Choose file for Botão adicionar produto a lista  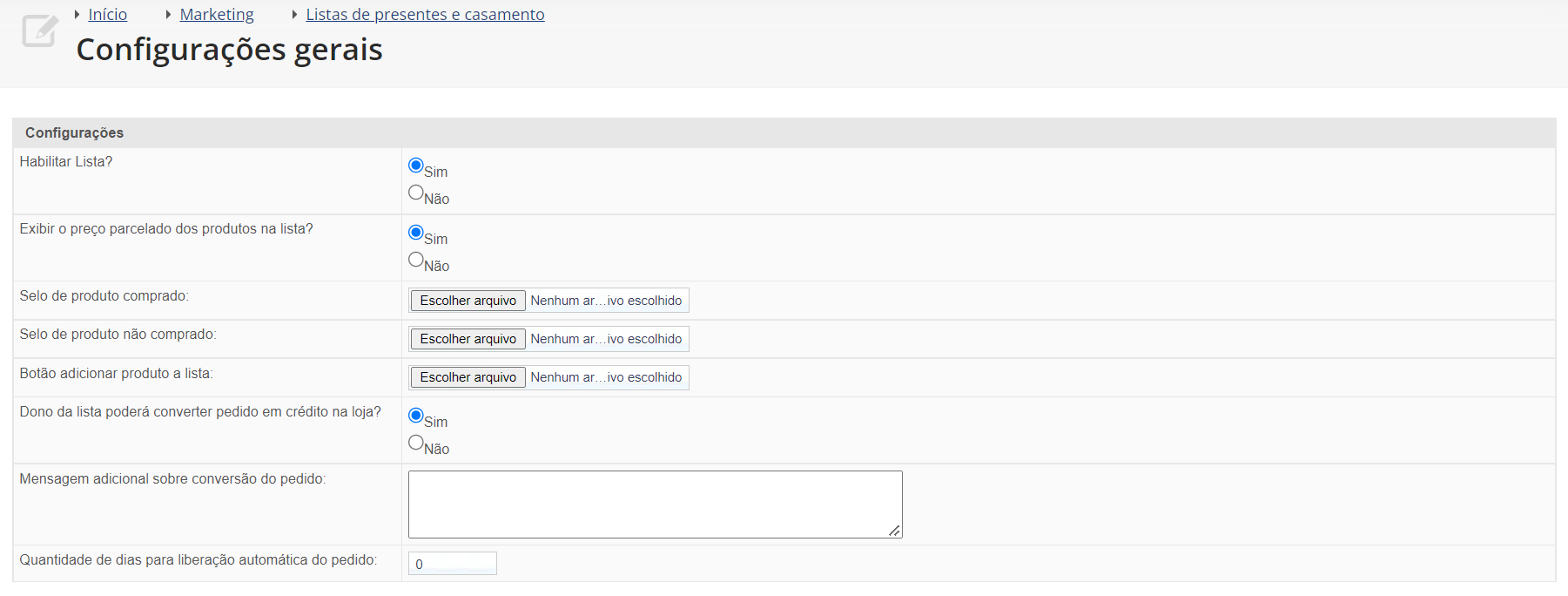468,377
